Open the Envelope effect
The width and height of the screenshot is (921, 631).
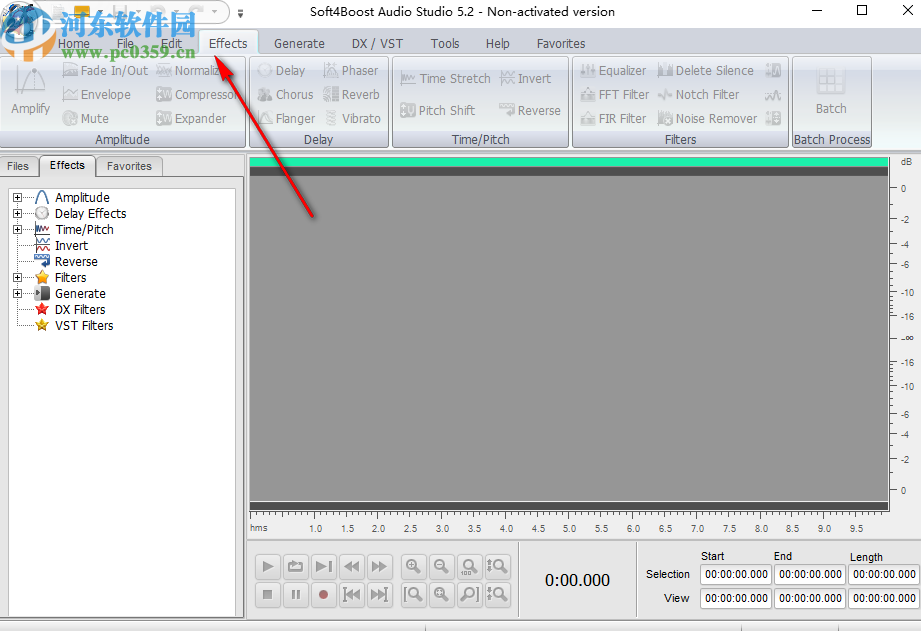96,95
